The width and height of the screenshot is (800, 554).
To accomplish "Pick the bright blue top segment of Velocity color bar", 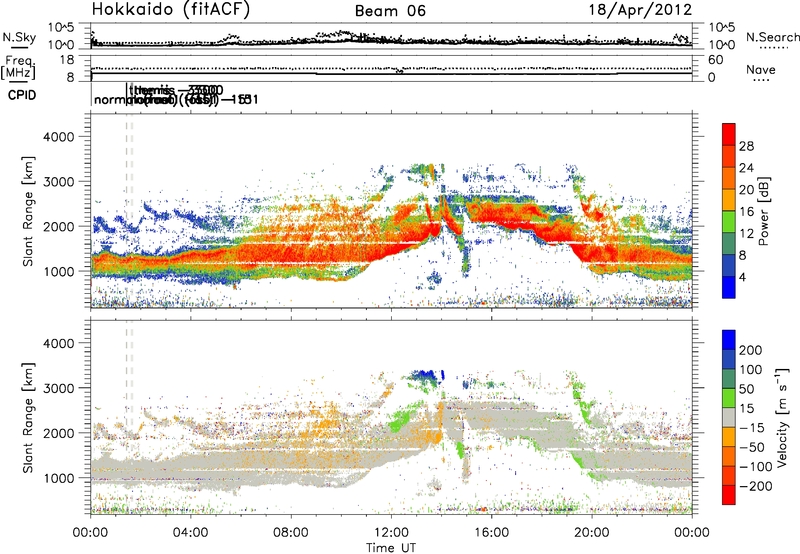I will tap(729, 340).
